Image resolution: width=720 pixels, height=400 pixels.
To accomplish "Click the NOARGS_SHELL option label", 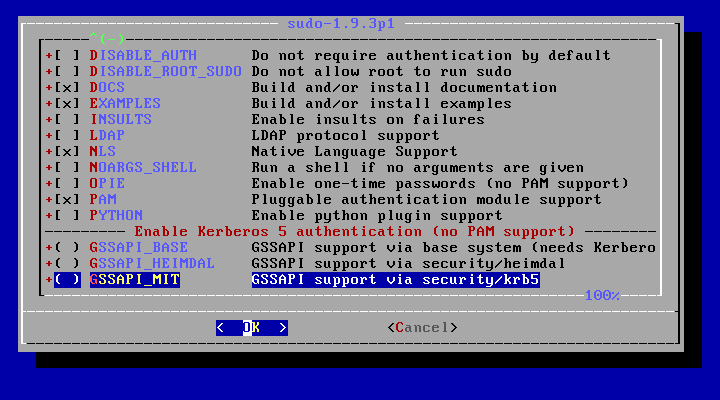I will tap(143, 168).
